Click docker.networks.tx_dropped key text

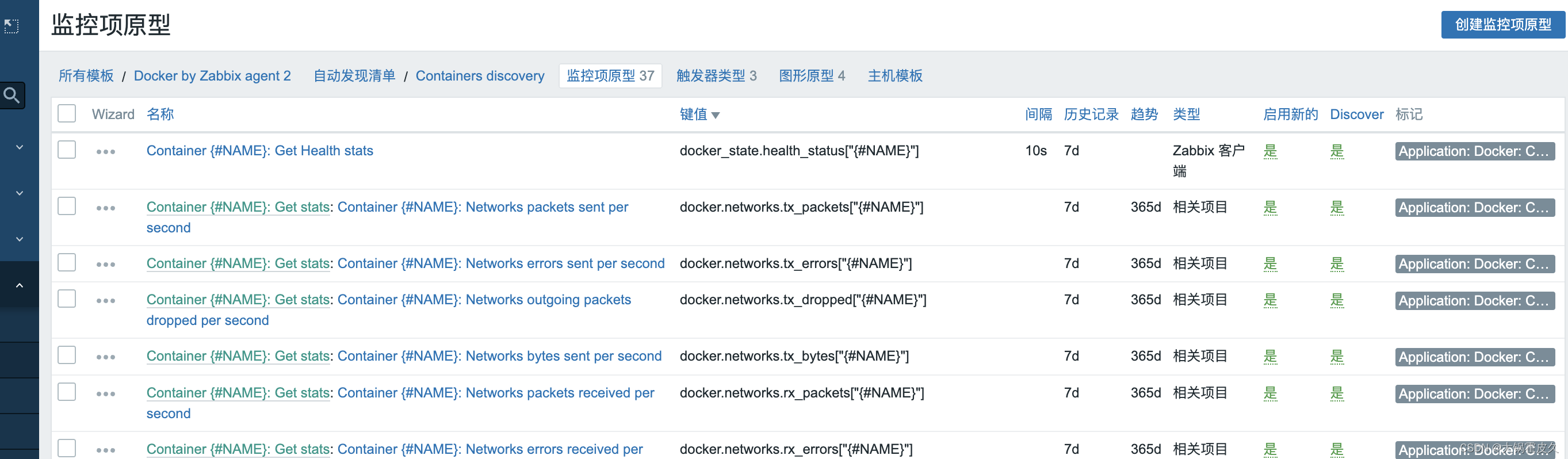tap(803, 300)
